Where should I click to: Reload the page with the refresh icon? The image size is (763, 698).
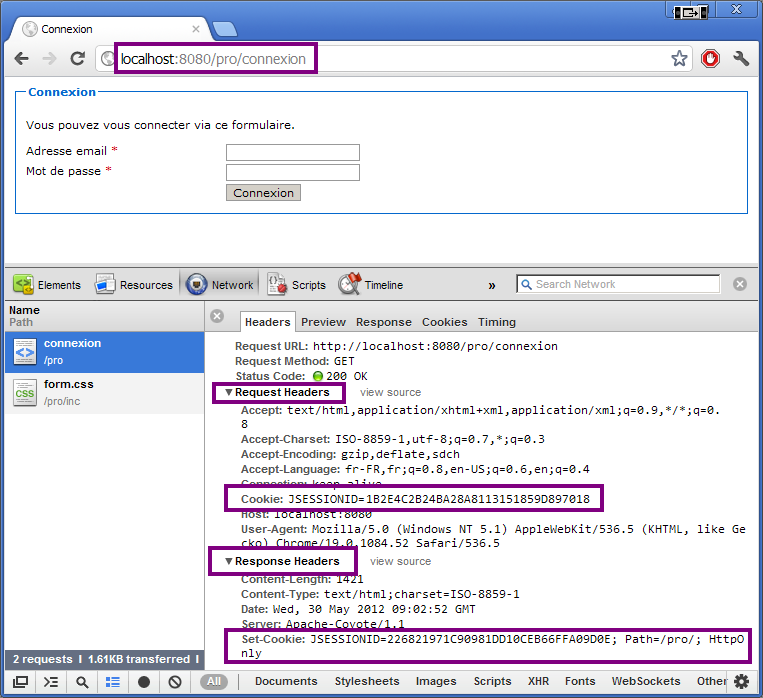[77, 59]
